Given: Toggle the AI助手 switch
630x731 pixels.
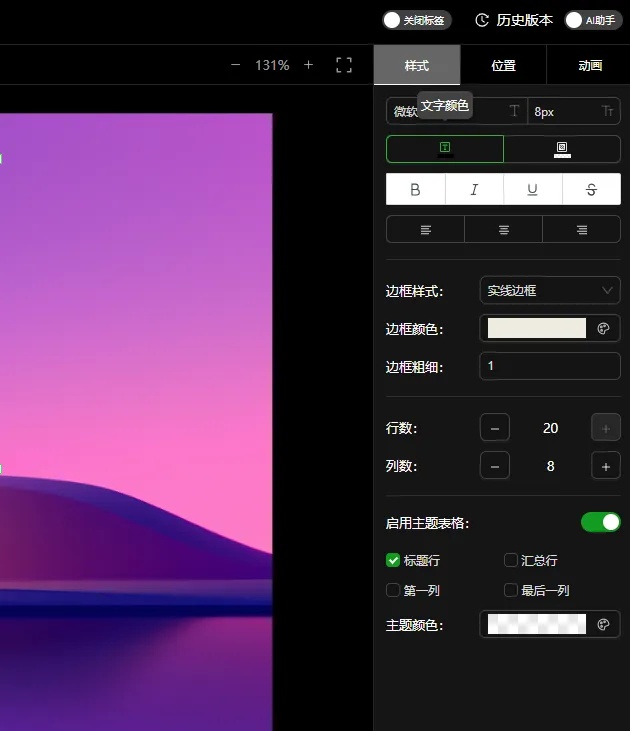Looking at the screenshot, I should 593,20.
